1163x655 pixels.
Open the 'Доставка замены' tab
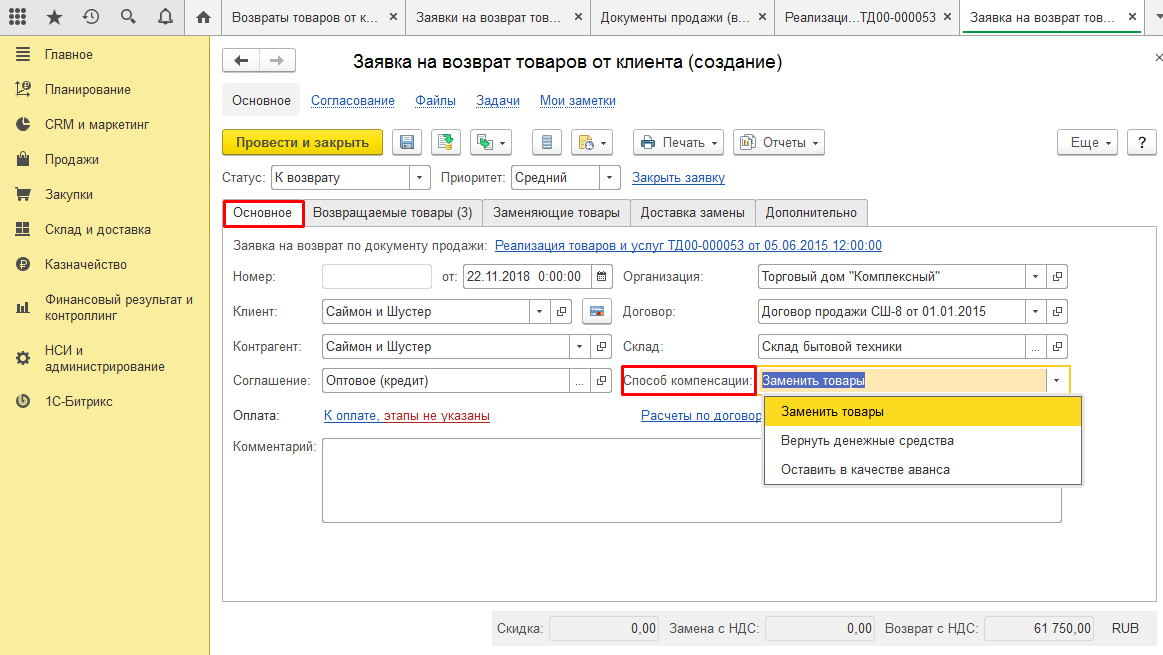(692, 213)
